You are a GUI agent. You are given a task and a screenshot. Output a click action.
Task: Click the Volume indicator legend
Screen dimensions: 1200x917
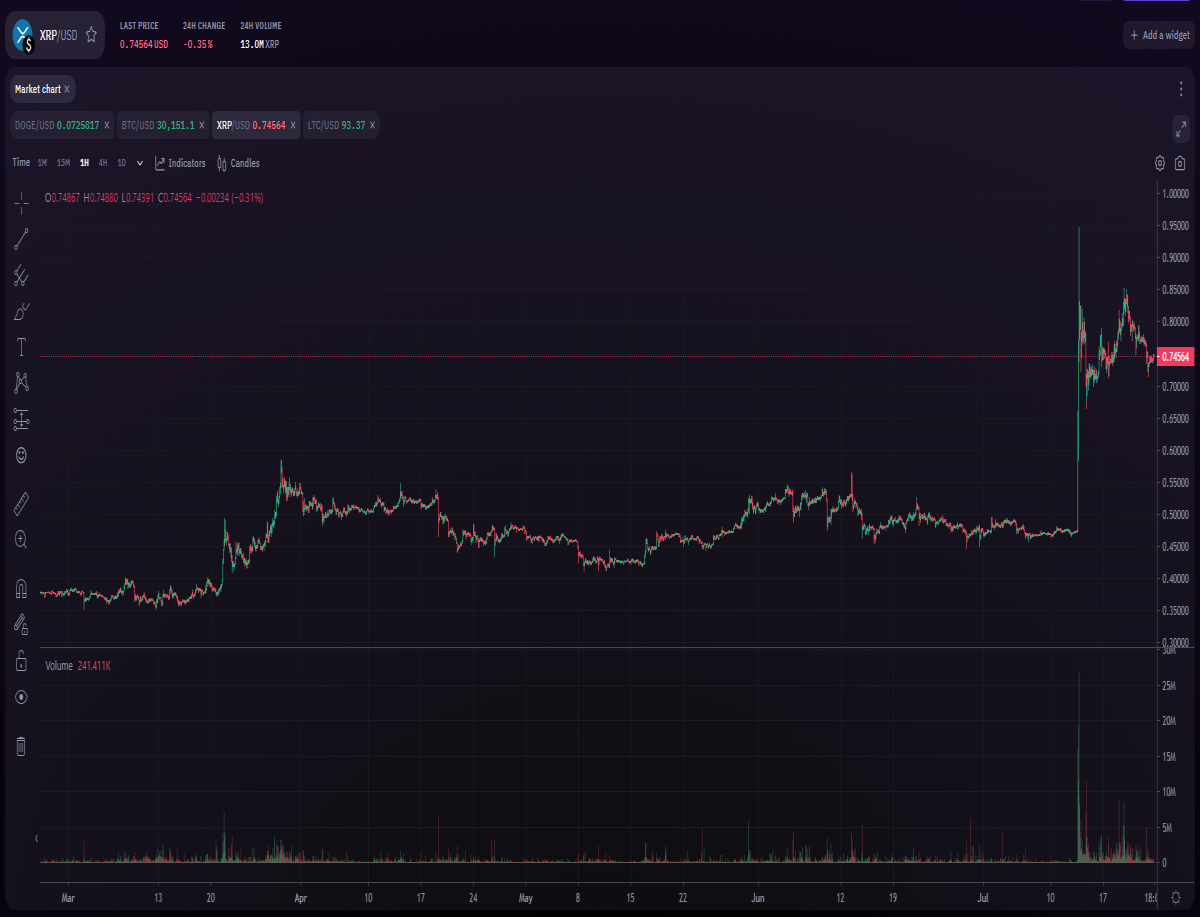pos(78,665)
